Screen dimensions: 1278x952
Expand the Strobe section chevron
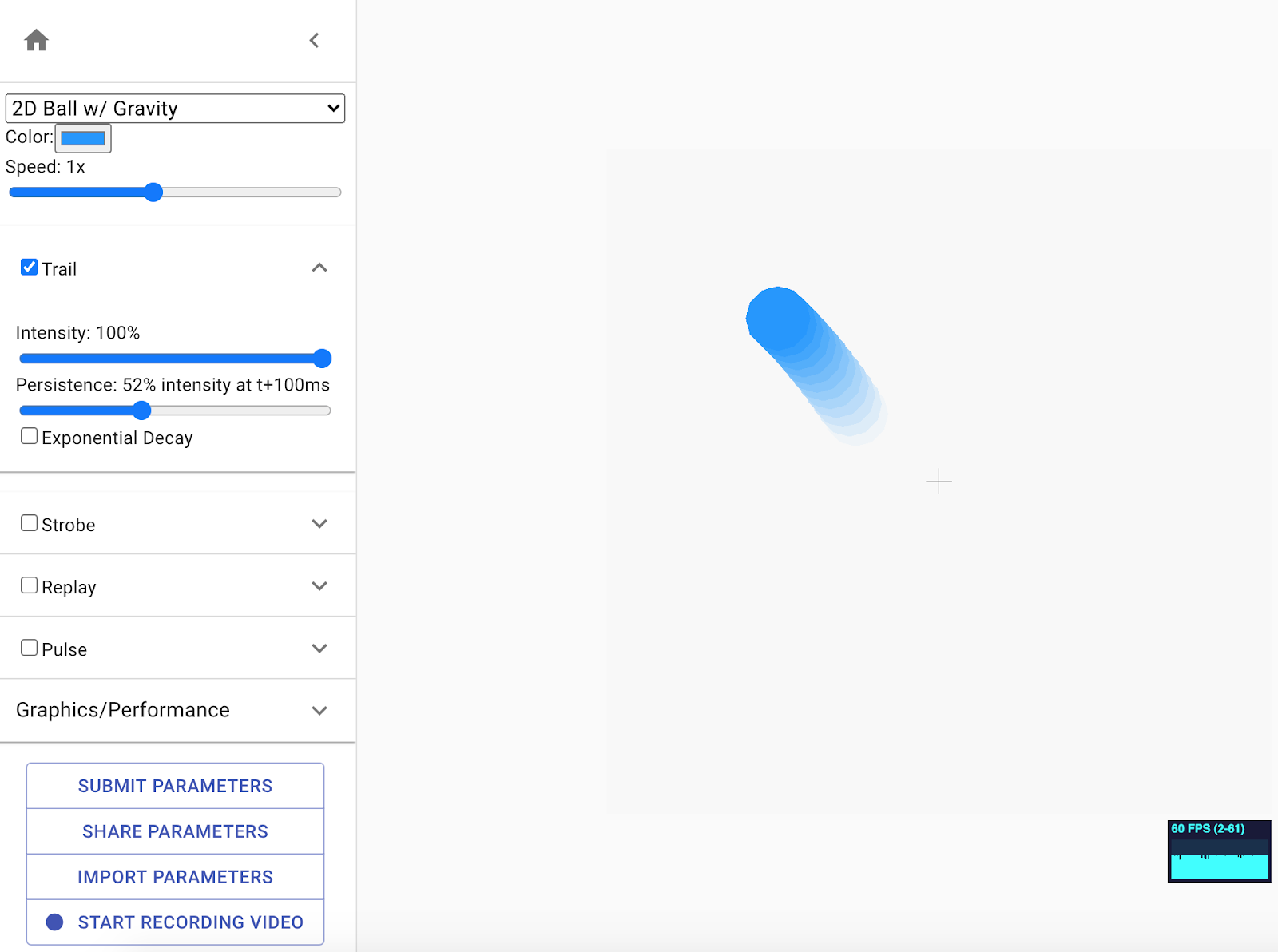[x=319, y=524]
